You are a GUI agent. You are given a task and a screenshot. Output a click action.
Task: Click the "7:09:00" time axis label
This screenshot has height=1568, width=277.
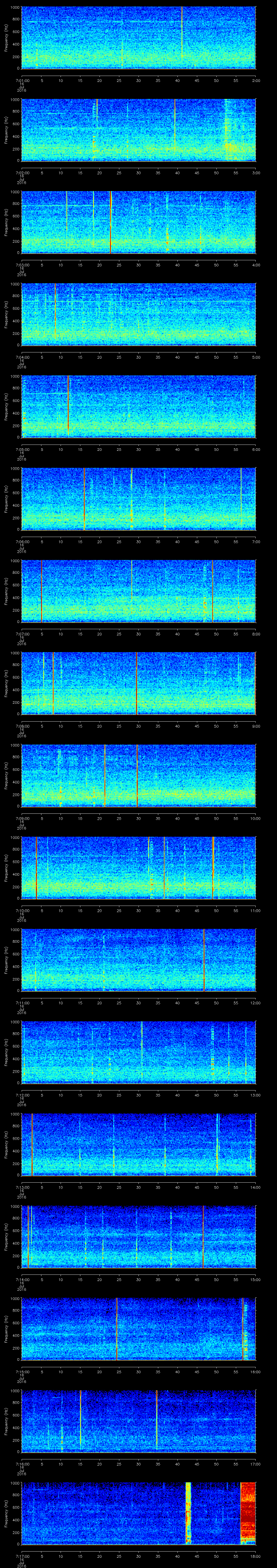22,818
